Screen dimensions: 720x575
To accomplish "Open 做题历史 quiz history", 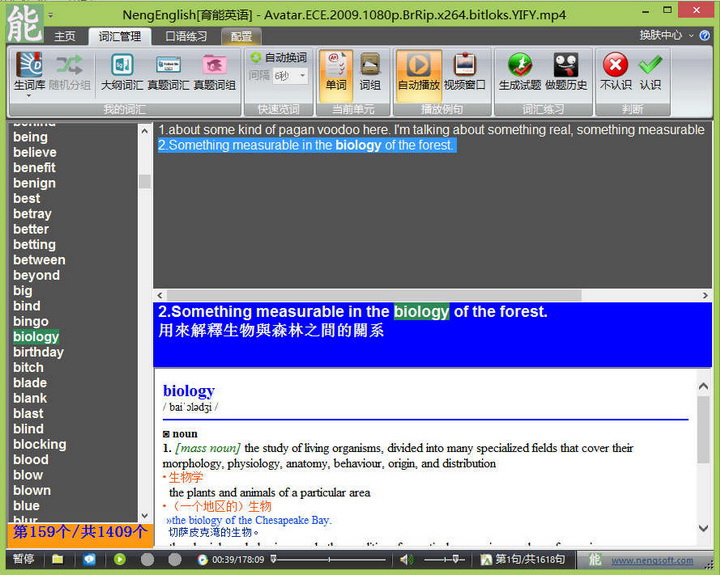I will coord(566,71).
